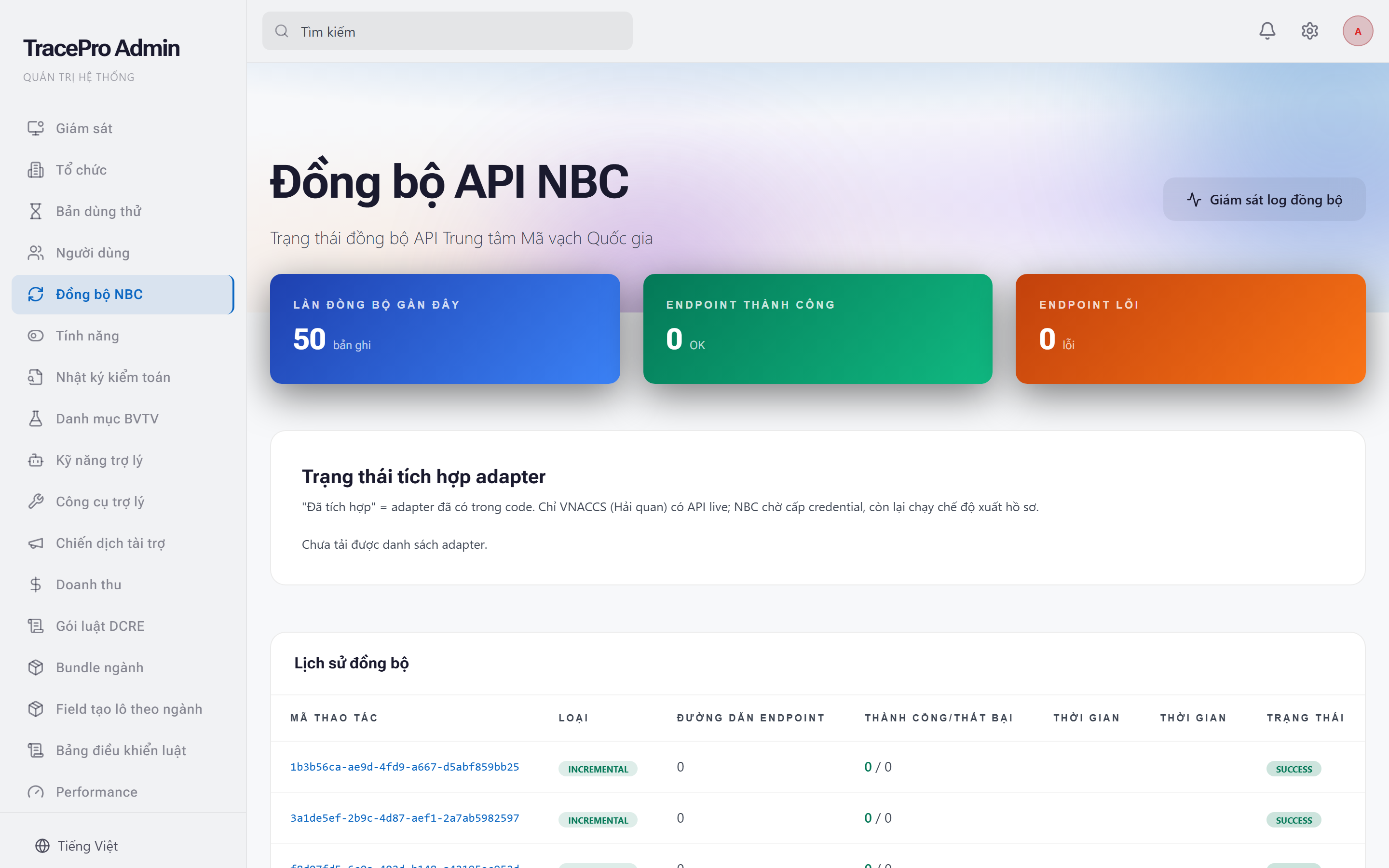The image size is (1389, 868).
Task: Click the Thành công/thất bại column header
Action: [939, 718]
